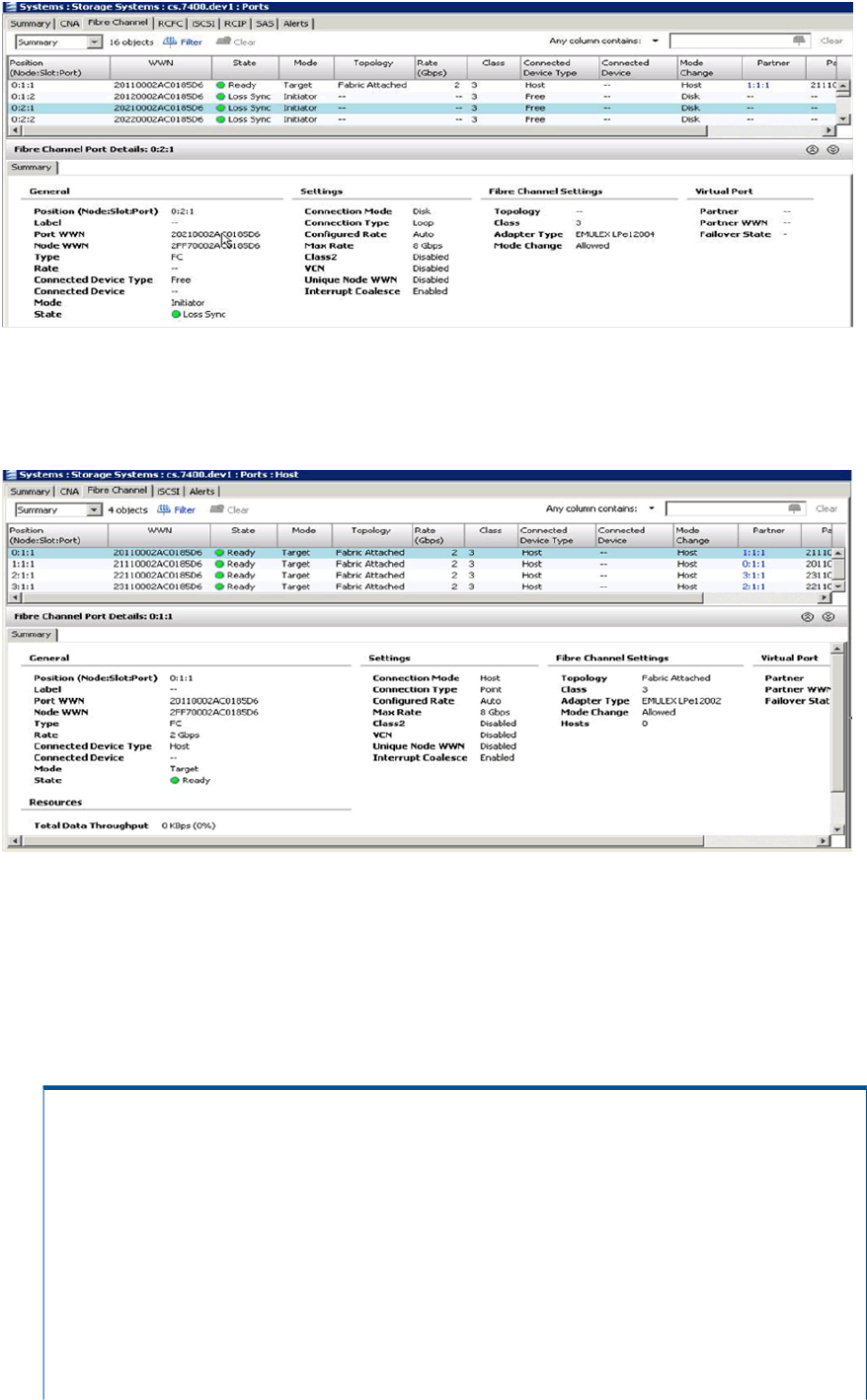Expand details panel for port 0:2:1
867x1400 pixels.
point(832,150)
